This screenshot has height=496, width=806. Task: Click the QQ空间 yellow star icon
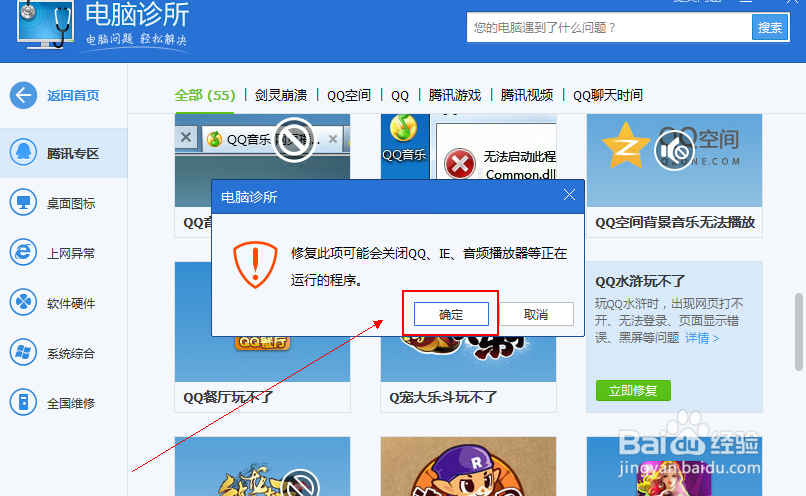point(626,145)
